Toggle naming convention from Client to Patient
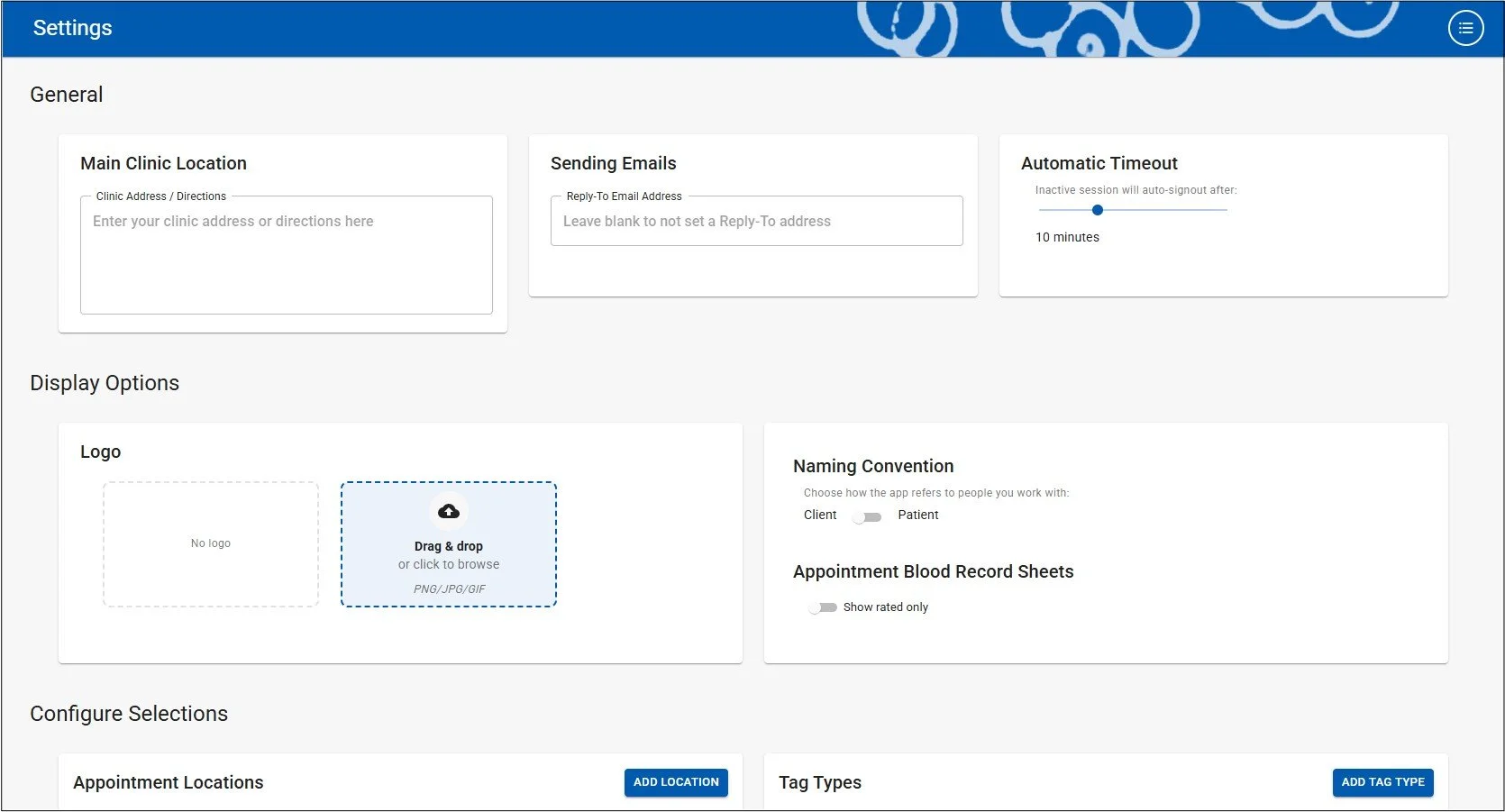This screenshot has height=812, width=1505. click(x=868, y=515)
